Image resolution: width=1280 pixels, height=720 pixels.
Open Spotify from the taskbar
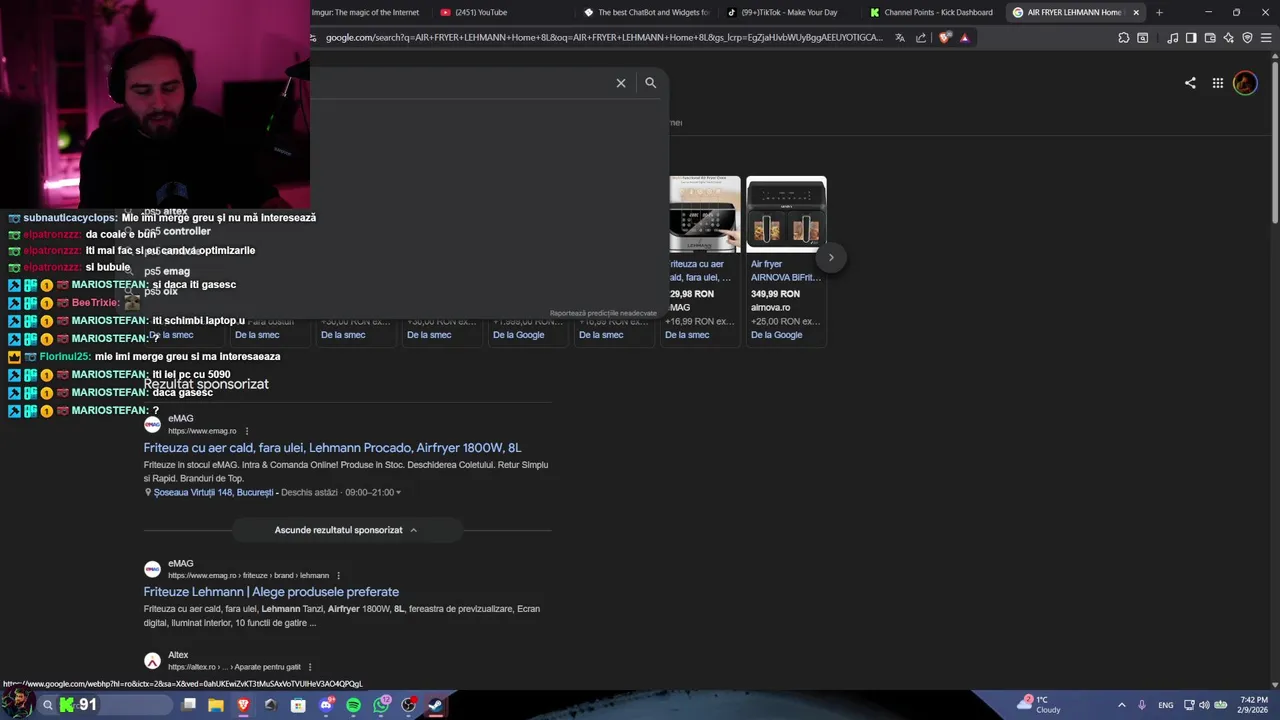(x=353, y=705)
